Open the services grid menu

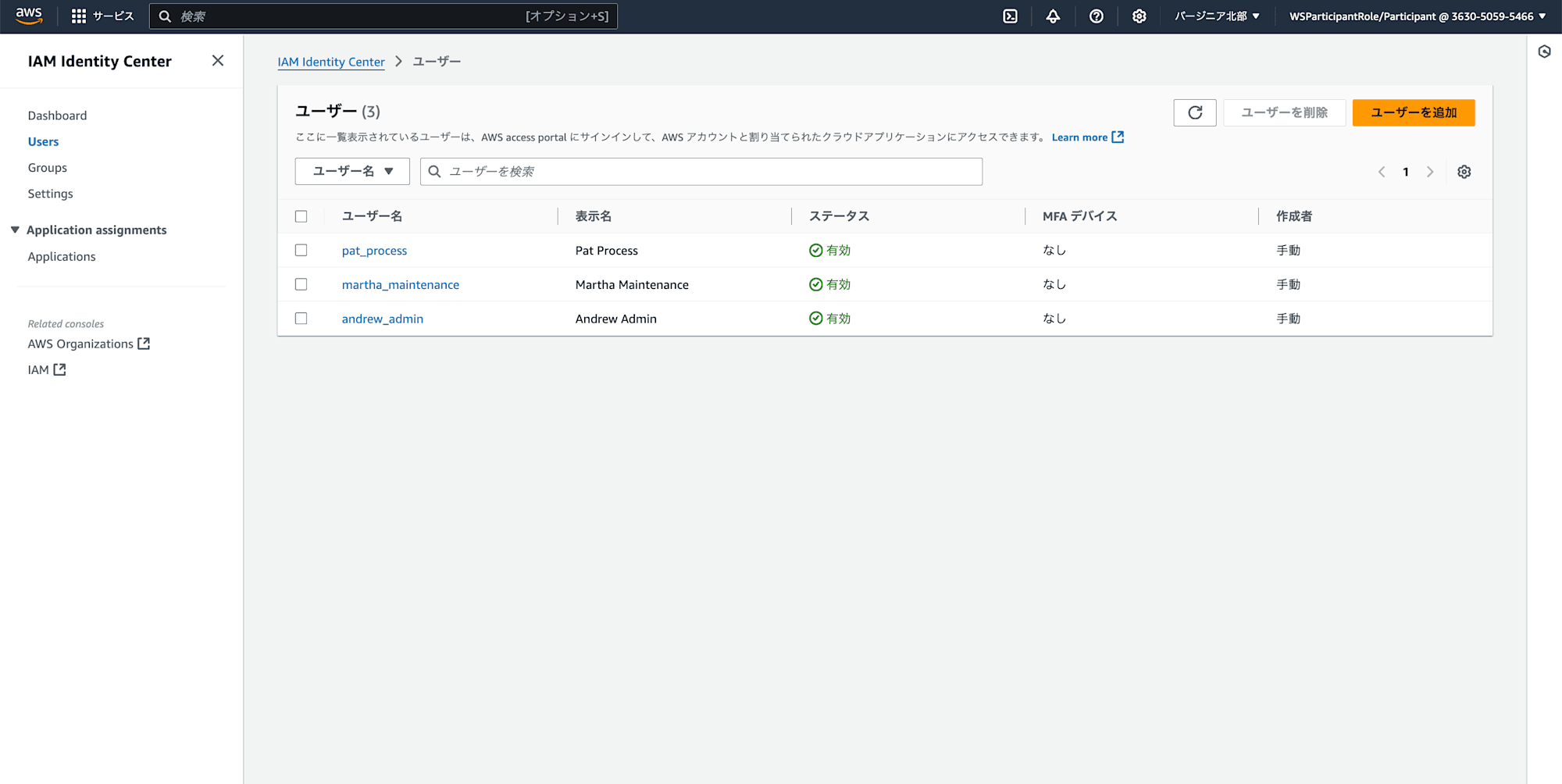(x=79, y=16)
